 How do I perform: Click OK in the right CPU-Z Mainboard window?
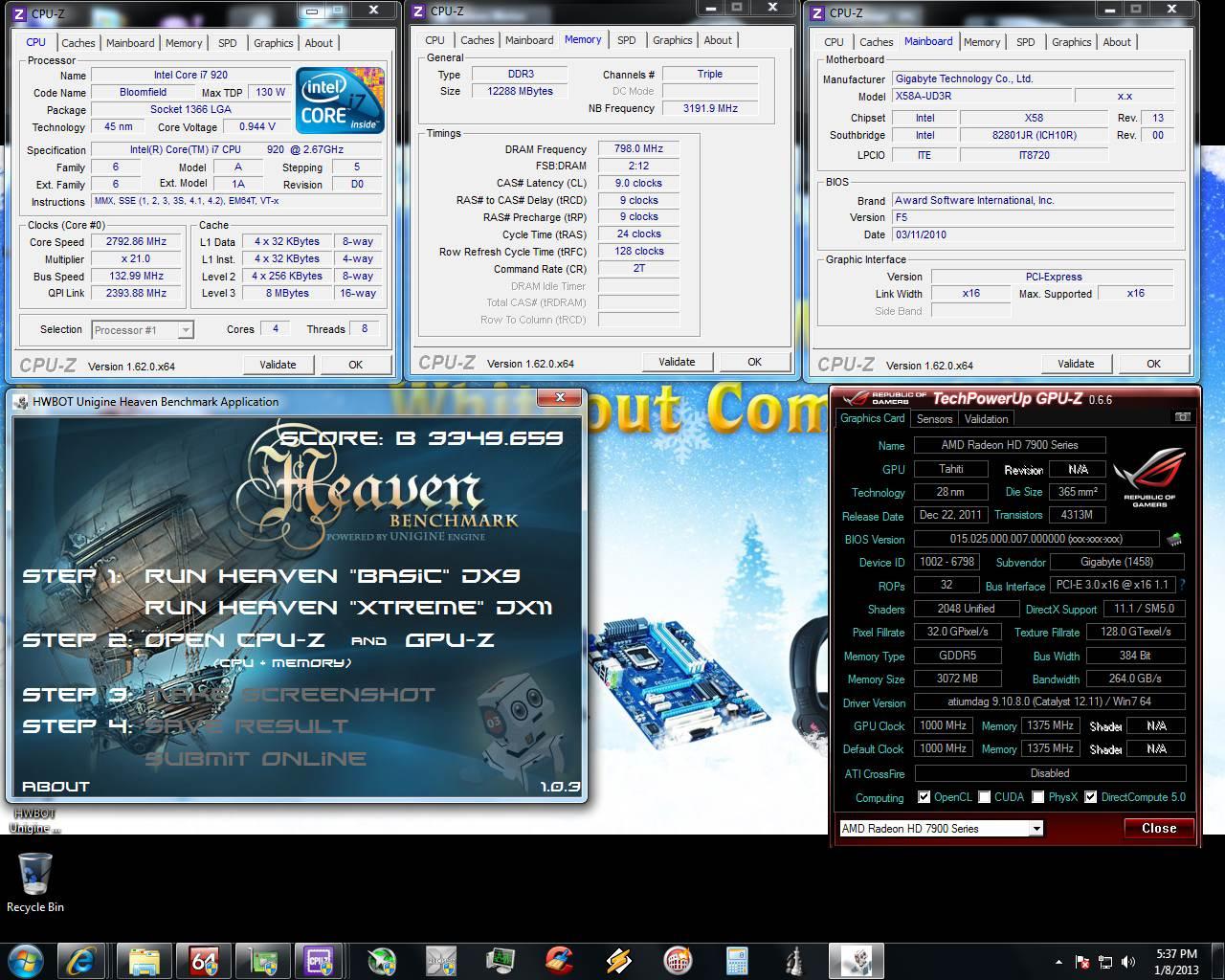point(1153,364)
